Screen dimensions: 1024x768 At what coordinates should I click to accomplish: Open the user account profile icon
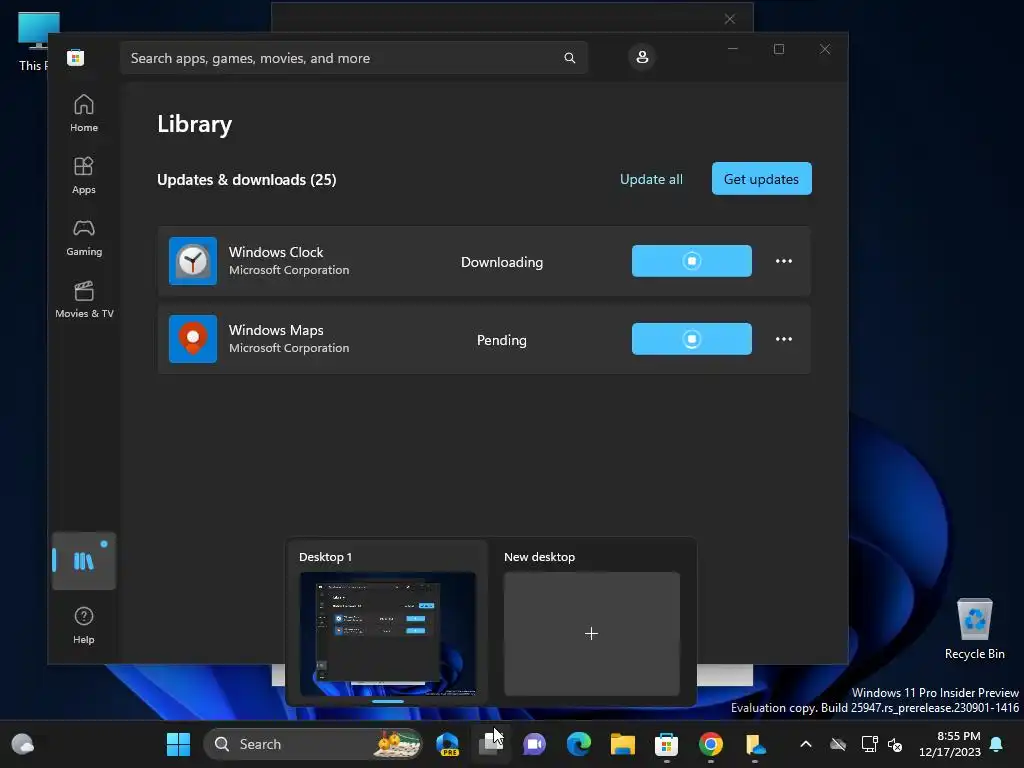point(642,57)
